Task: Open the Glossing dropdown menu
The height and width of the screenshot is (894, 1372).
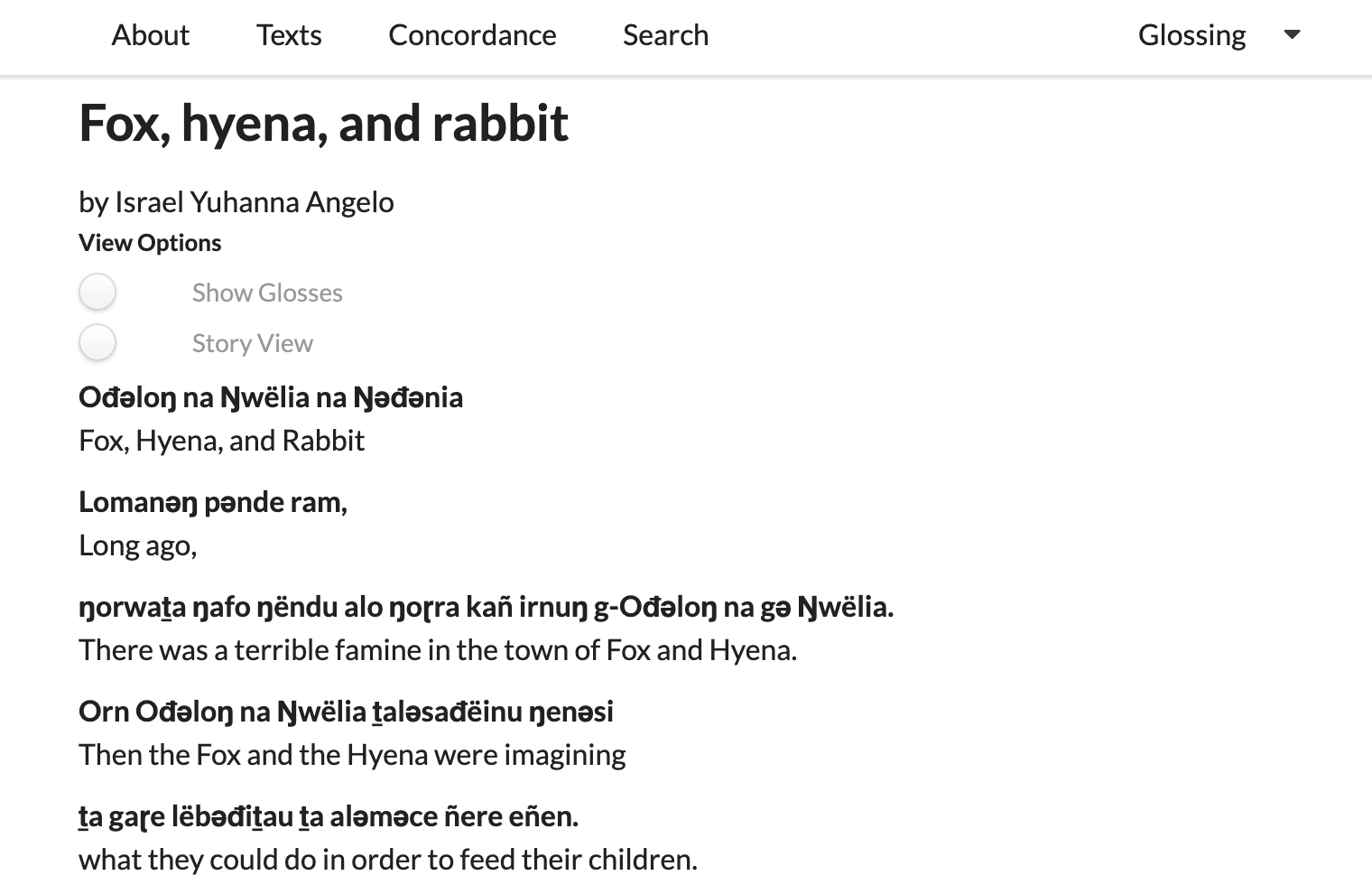Action: [x=1219, y=35]
